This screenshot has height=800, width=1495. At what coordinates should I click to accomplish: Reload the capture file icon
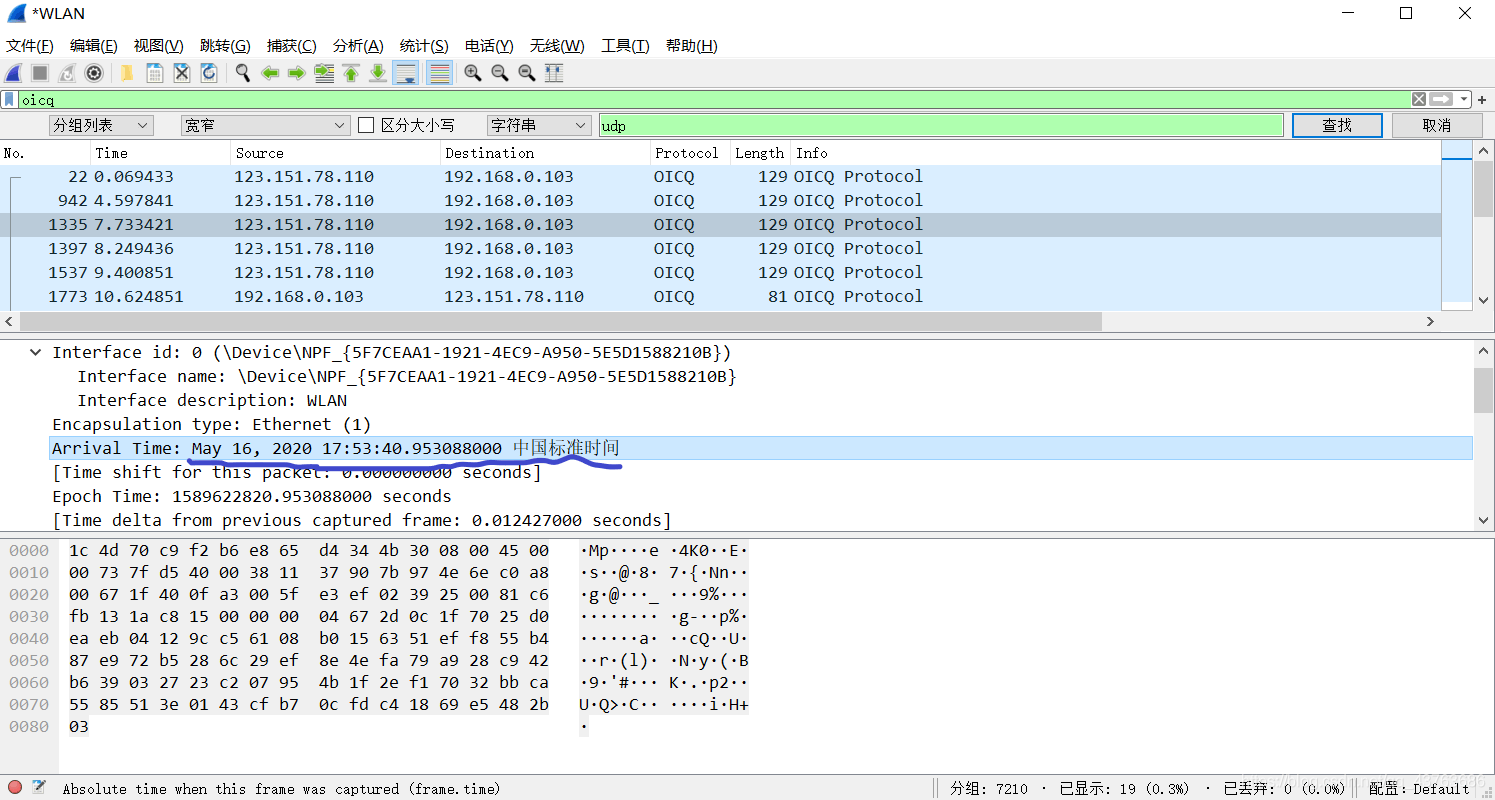click(208, 73)
